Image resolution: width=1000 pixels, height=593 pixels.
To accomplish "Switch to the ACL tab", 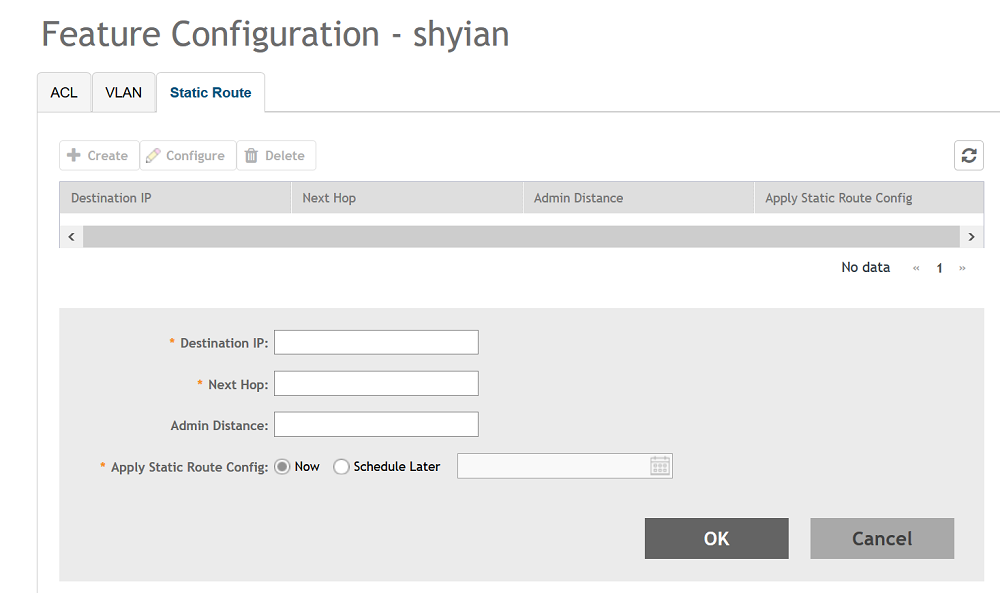I will 64,93.
